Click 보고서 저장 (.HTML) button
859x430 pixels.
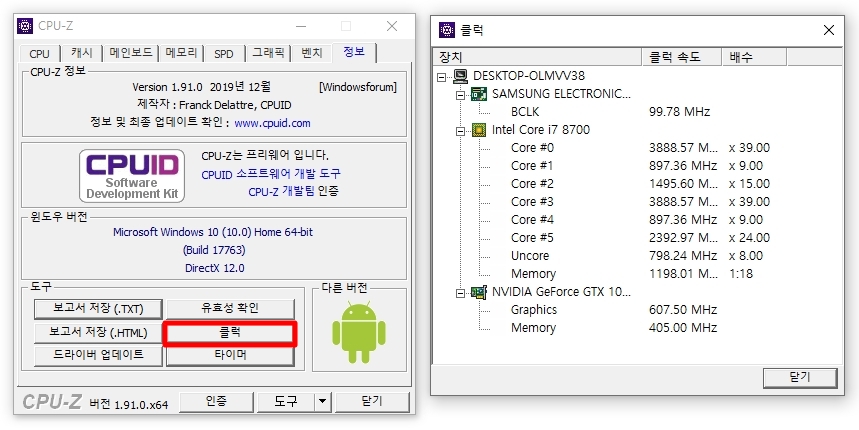(98, 332)
